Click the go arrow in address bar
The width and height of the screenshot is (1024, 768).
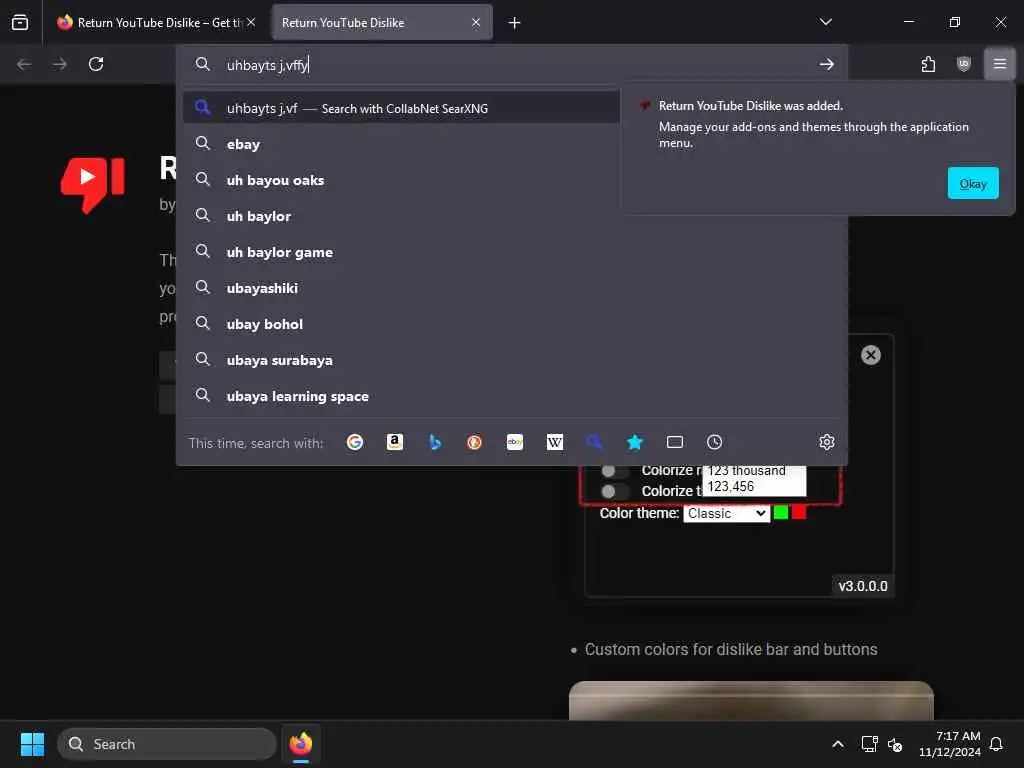click(827, 64)
